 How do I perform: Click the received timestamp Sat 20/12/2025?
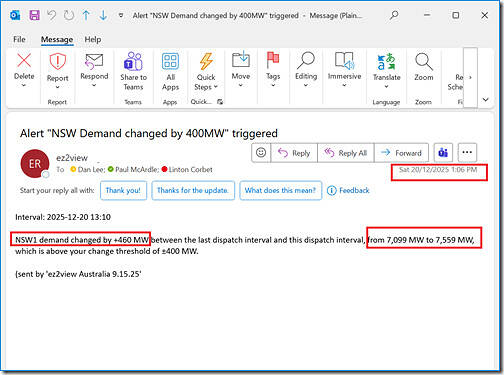point(438,170)
